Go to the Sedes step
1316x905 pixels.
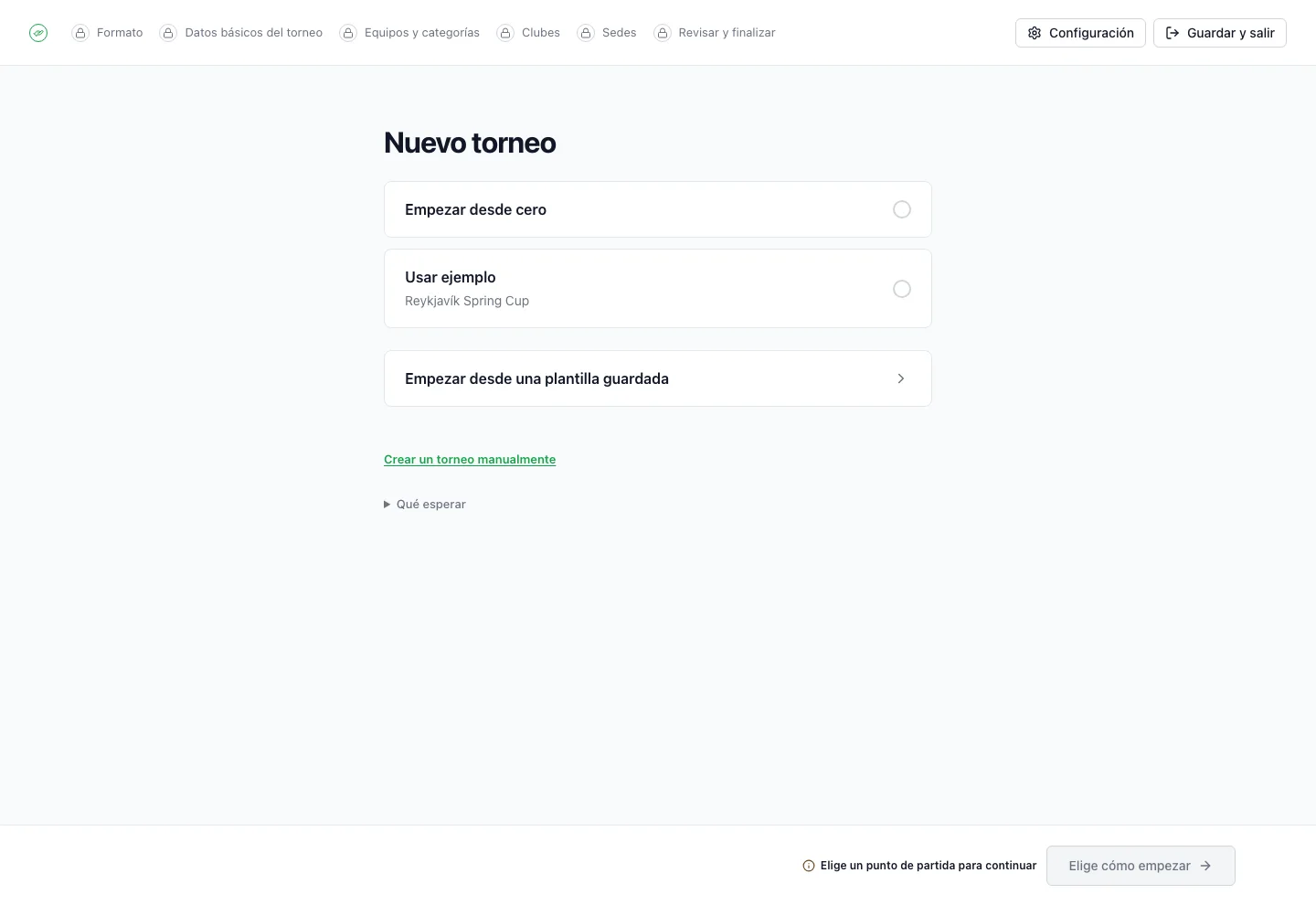click(607, 33)
